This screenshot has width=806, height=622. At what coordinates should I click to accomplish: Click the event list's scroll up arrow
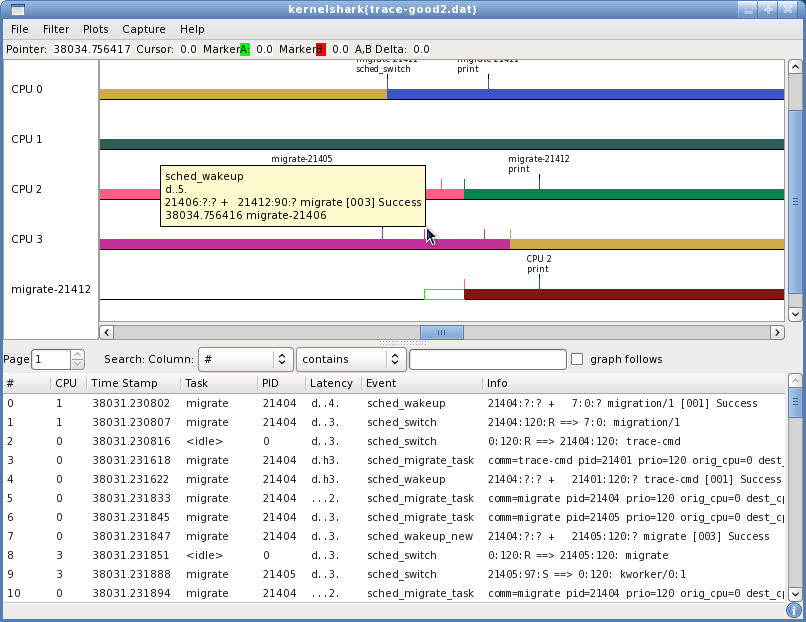tap(795, 381)
